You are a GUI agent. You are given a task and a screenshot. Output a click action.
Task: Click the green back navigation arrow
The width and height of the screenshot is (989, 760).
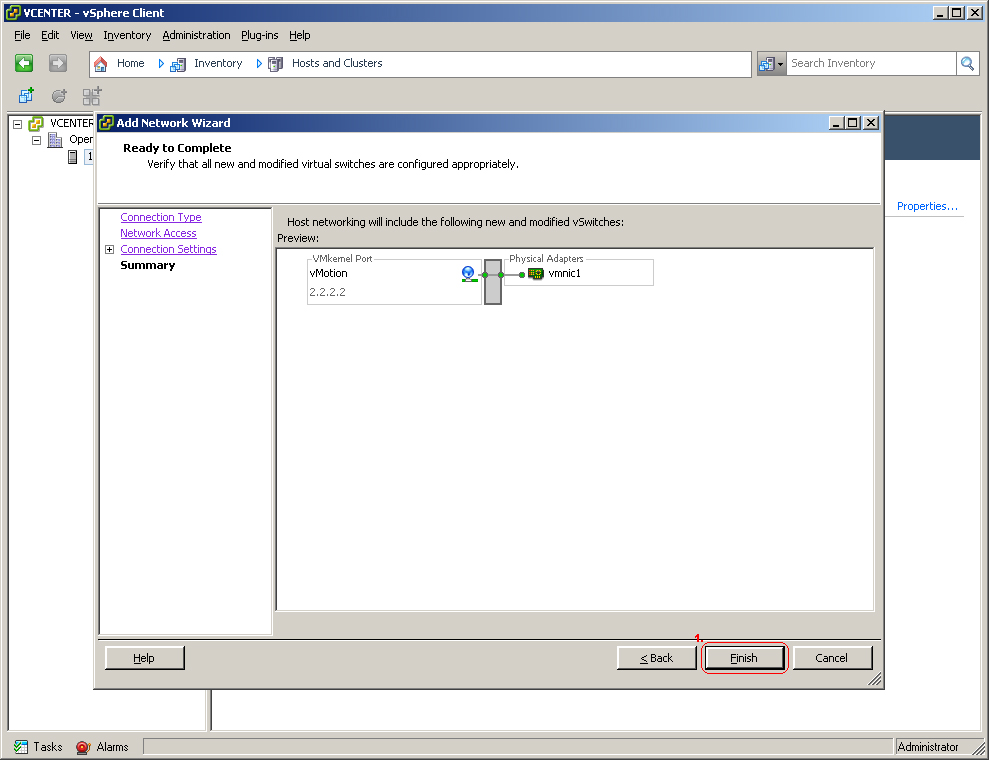[25, 63]
